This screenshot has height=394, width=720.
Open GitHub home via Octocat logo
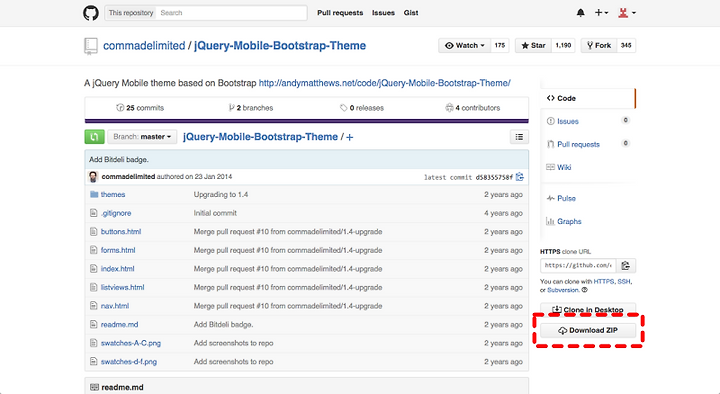pos(91,13)
